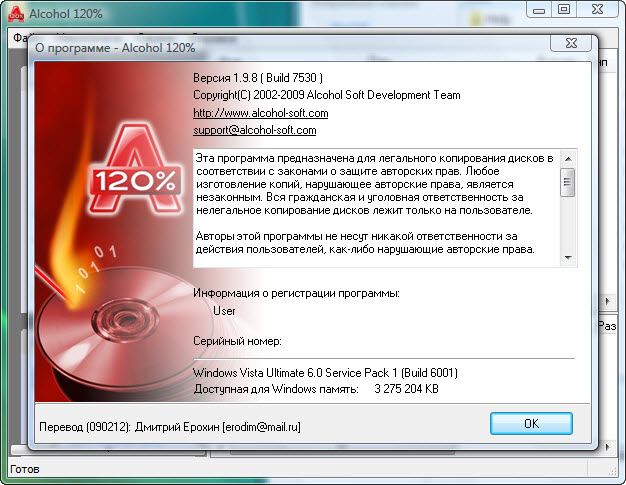This screenshot has width=626, height=485.
Task: Click paragraph starting 'Авторы этой программы'
Action: [x=365, y=243]
